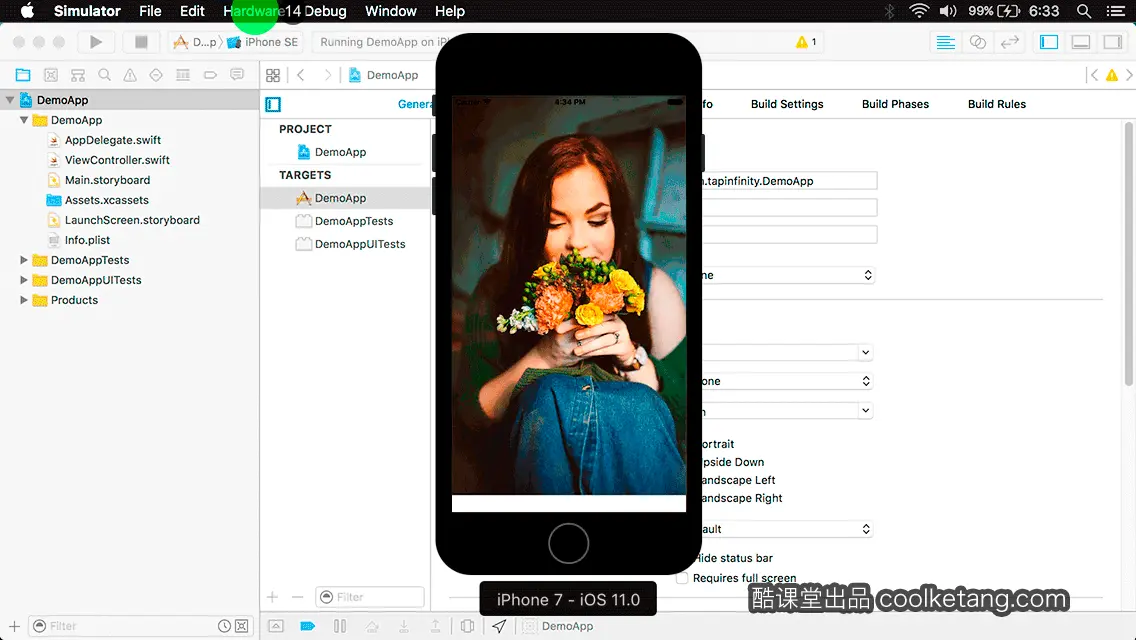This screenshot has width=1136, height=640.
Task: Open the Status Bar Style dropdown showing Default
Action: tap(787, 529)
